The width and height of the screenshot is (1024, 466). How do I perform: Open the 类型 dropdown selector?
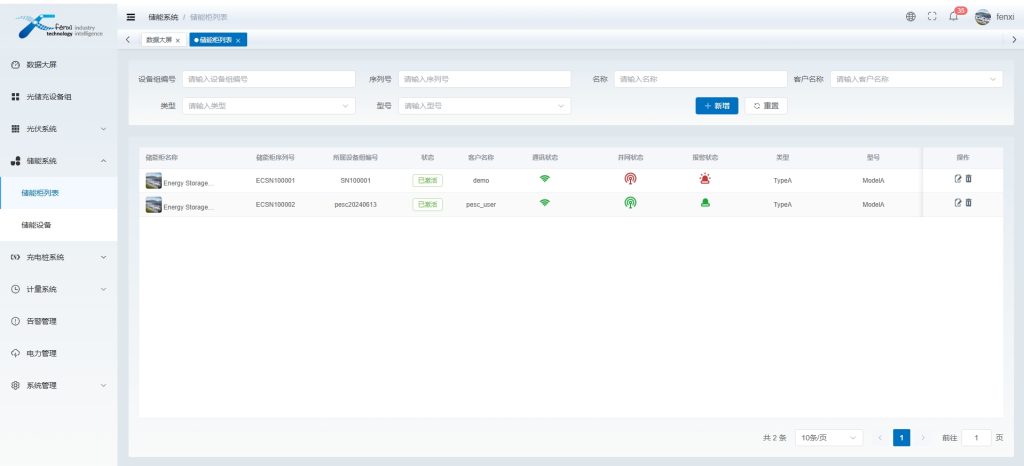(x=268, y=105)
